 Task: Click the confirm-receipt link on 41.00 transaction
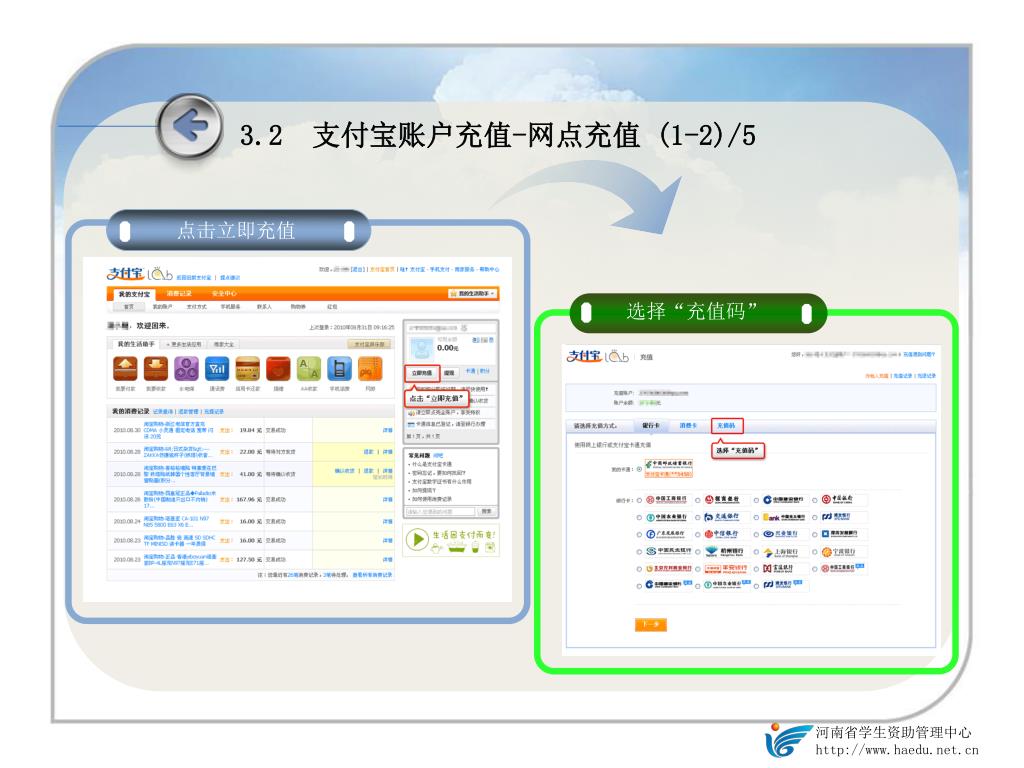(x=344, y=471)
